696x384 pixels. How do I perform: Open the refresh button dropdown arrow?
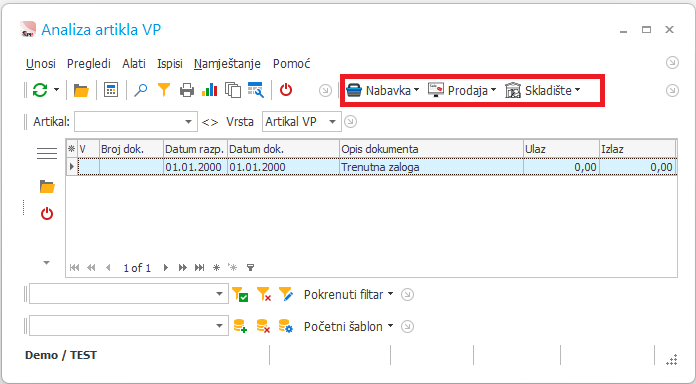coord(56,90)
